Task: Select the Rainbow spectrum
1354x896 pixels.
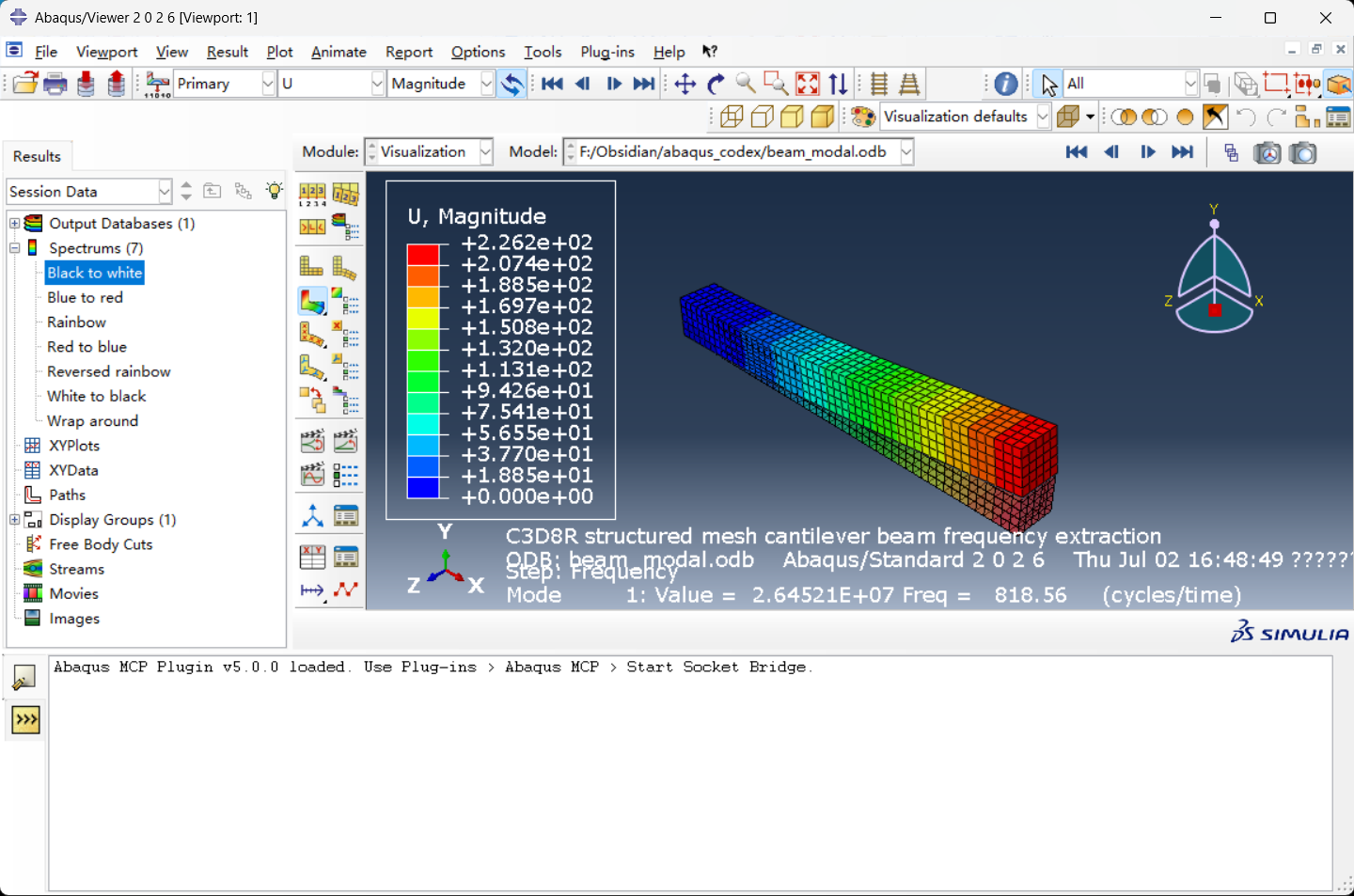Action: [x=76, y=322]
